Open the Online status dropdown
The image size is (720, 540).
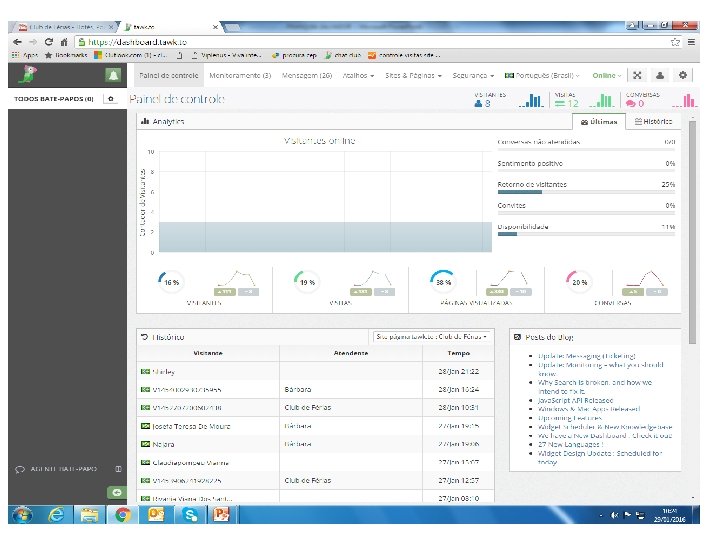click(607, 75)
